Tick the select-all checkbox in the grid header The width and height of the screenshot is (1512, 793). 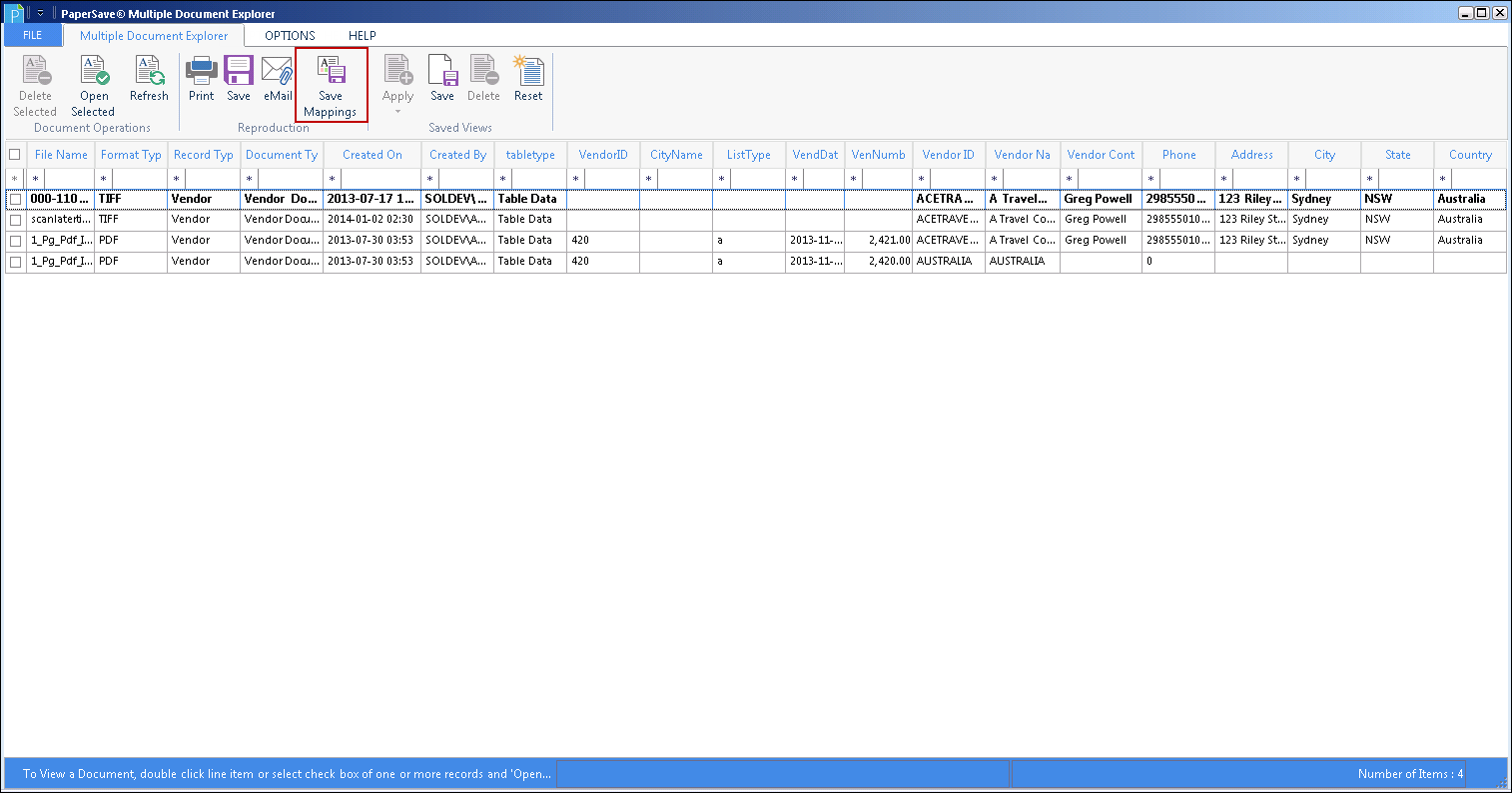[14, 155]
